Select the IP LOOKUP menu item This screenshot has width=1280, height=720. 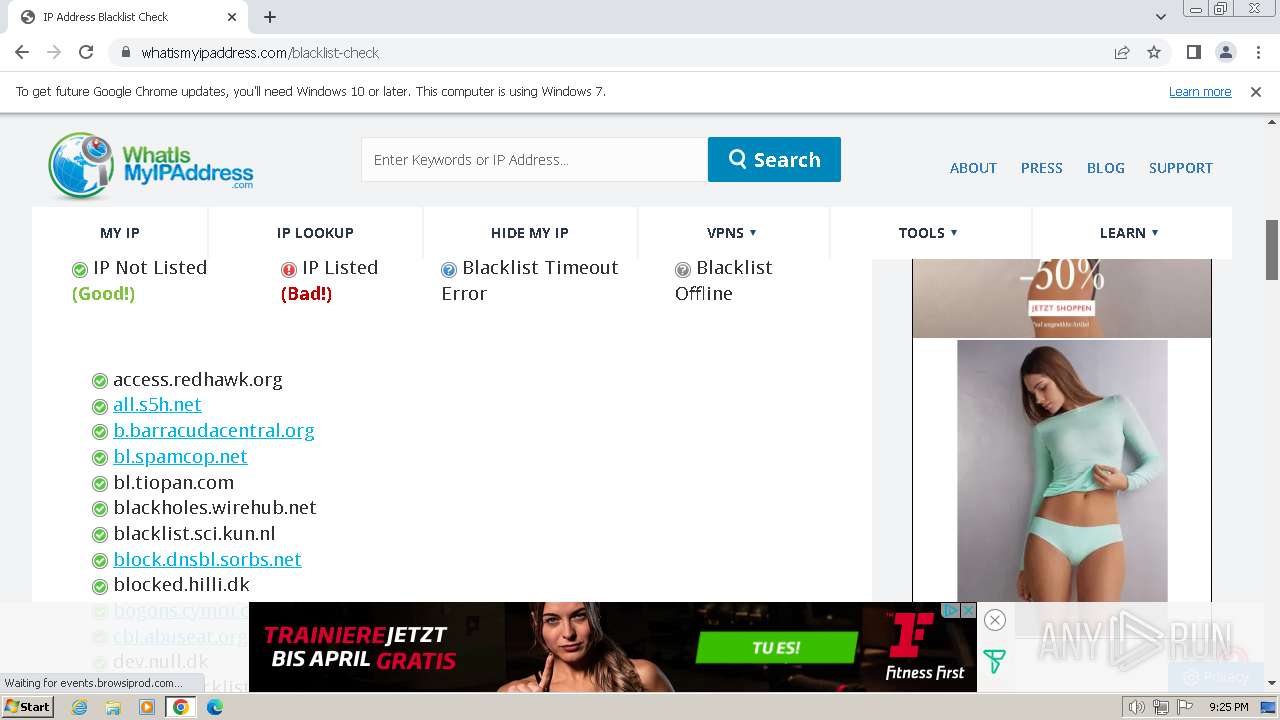[x=315, y=233]
